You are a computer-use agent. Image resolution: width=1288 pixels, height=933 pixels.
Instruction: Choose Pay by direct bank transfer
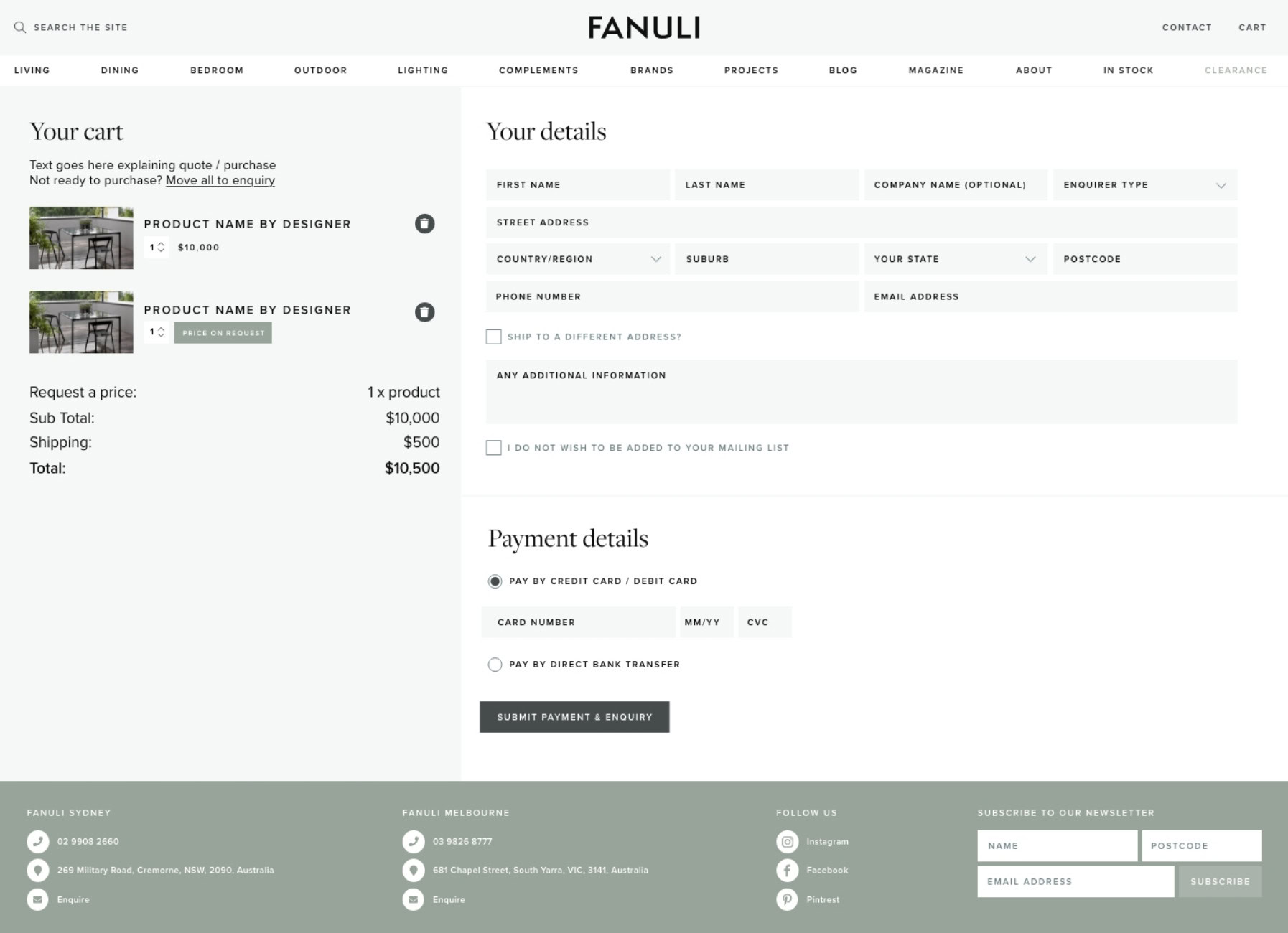495,665
